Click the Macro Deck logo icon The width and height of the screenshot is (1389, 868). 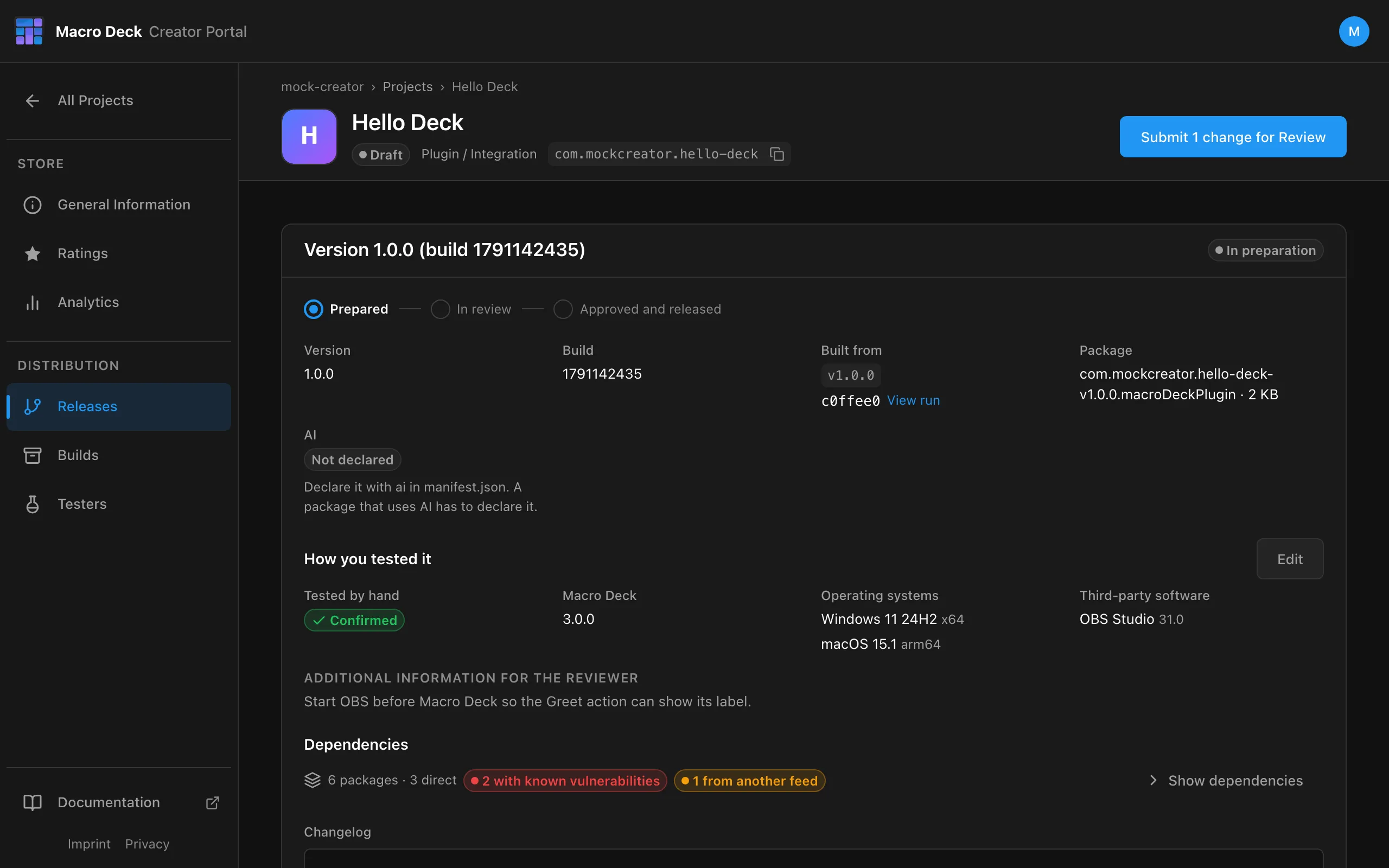(29, 31)
